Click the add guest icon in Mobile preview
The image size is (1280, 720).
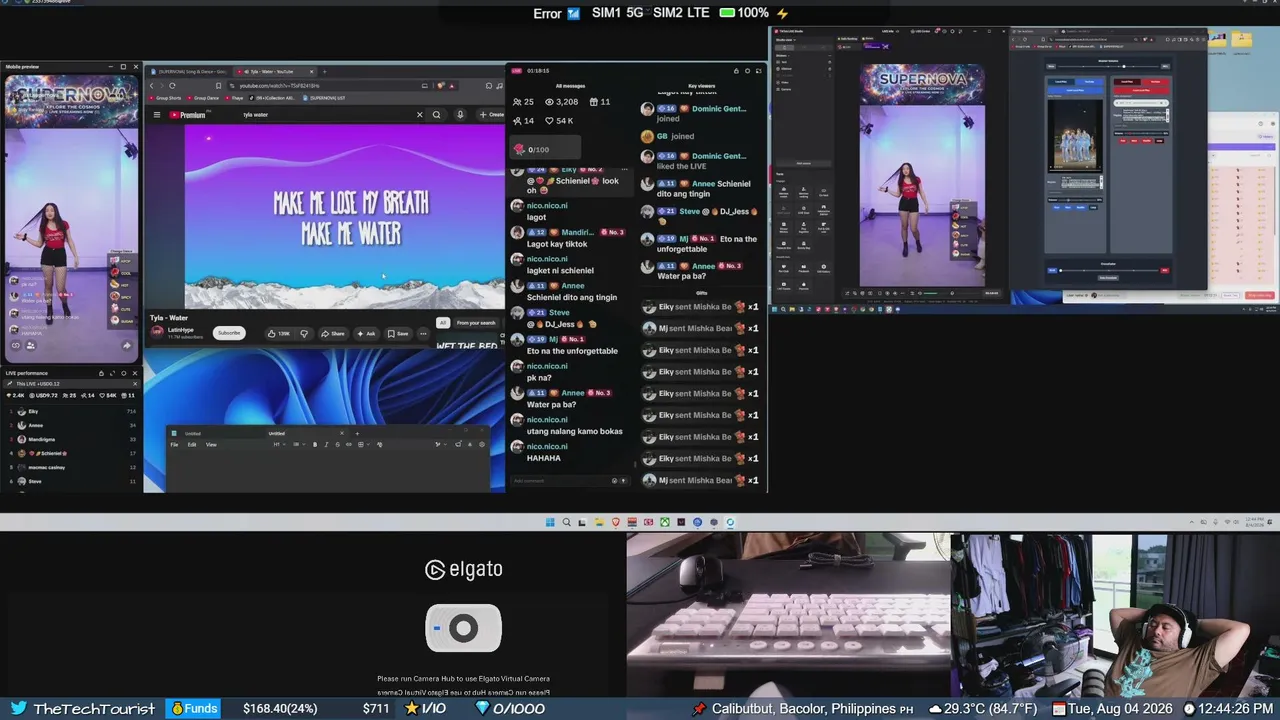(31, 346)
